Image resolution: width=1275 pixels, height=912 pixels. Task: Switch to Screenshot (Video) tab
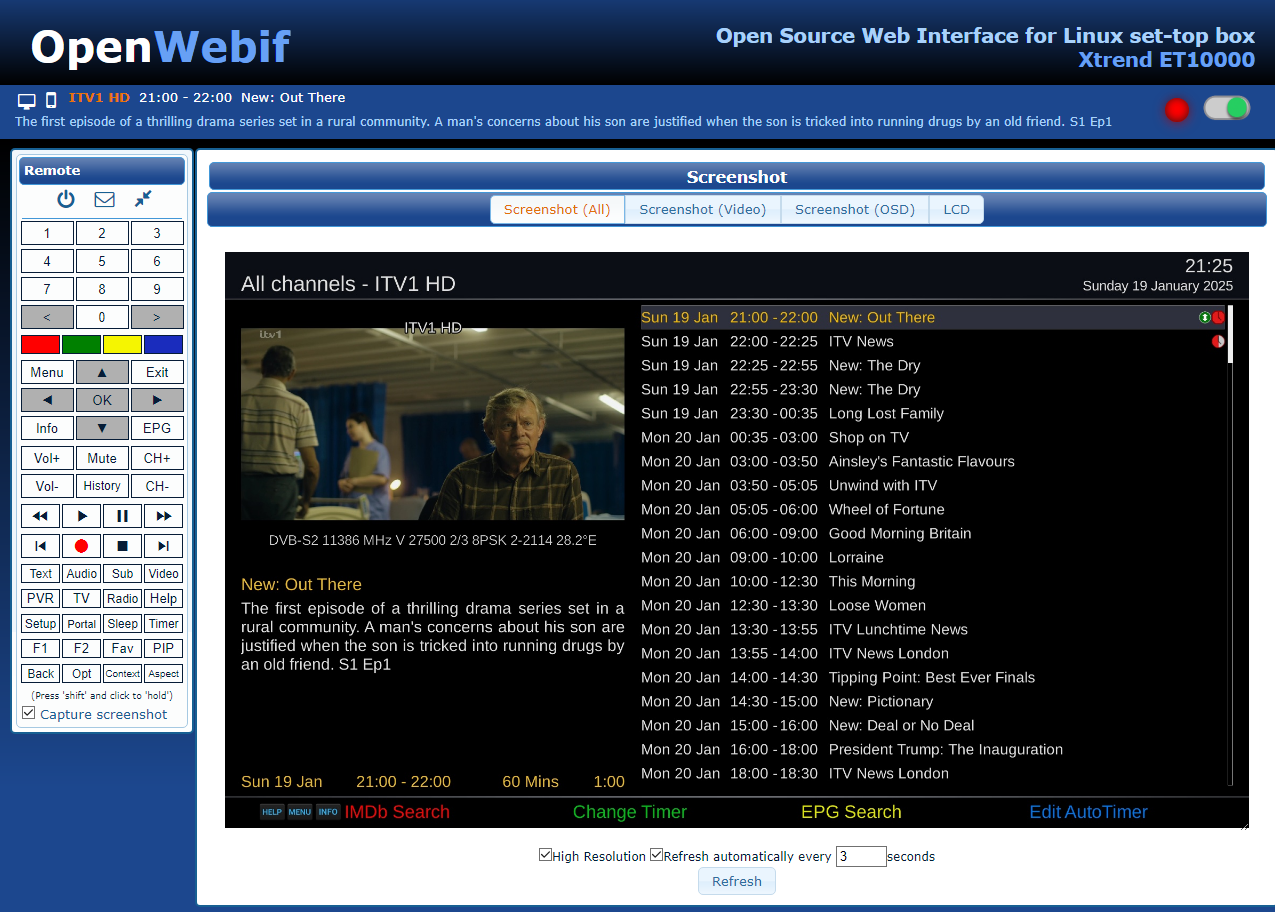coord(703,209)
